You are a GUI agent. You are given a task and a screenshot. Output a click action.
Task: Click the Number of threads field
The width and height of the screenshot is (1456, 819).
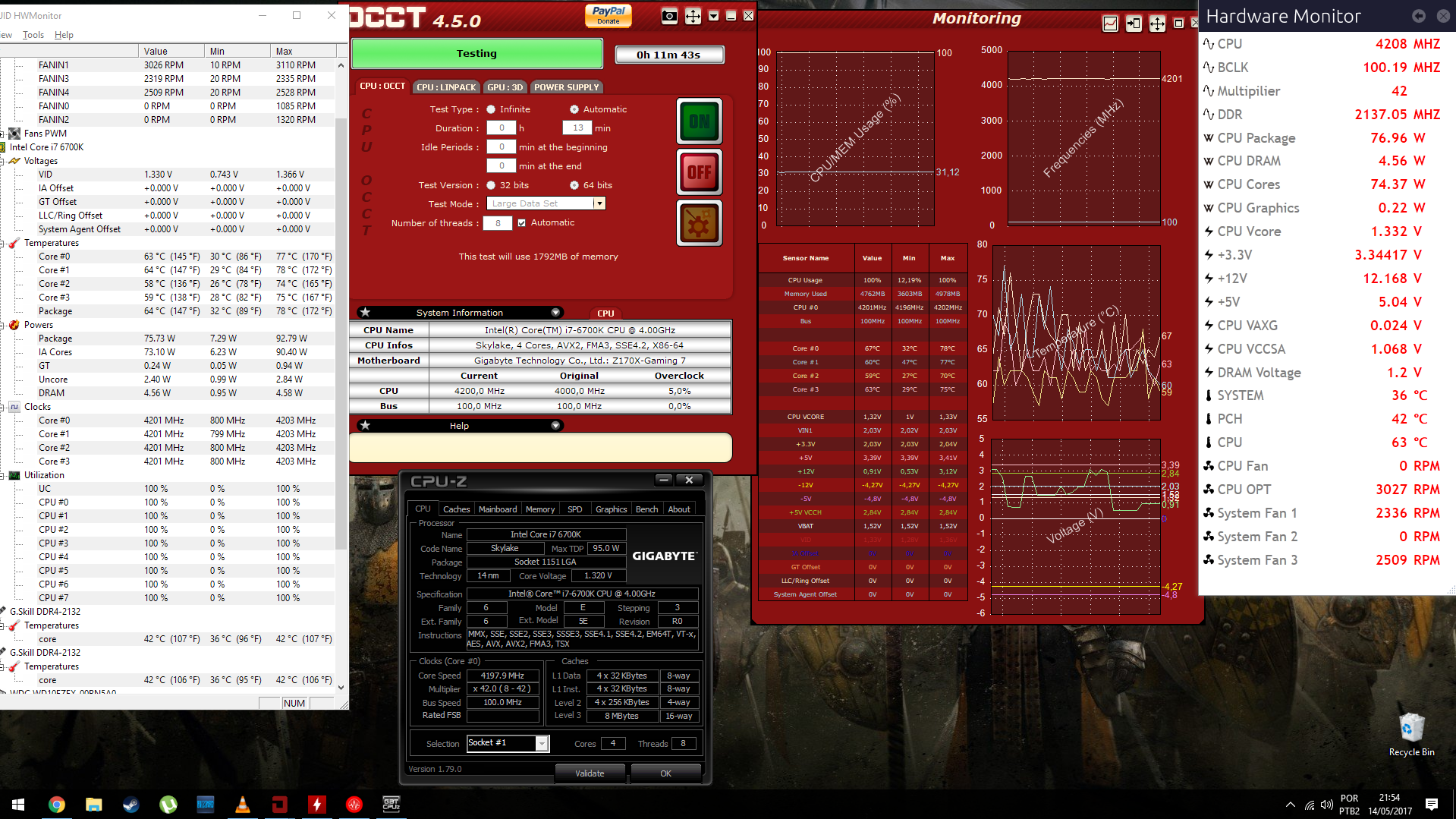click(497, 223)
